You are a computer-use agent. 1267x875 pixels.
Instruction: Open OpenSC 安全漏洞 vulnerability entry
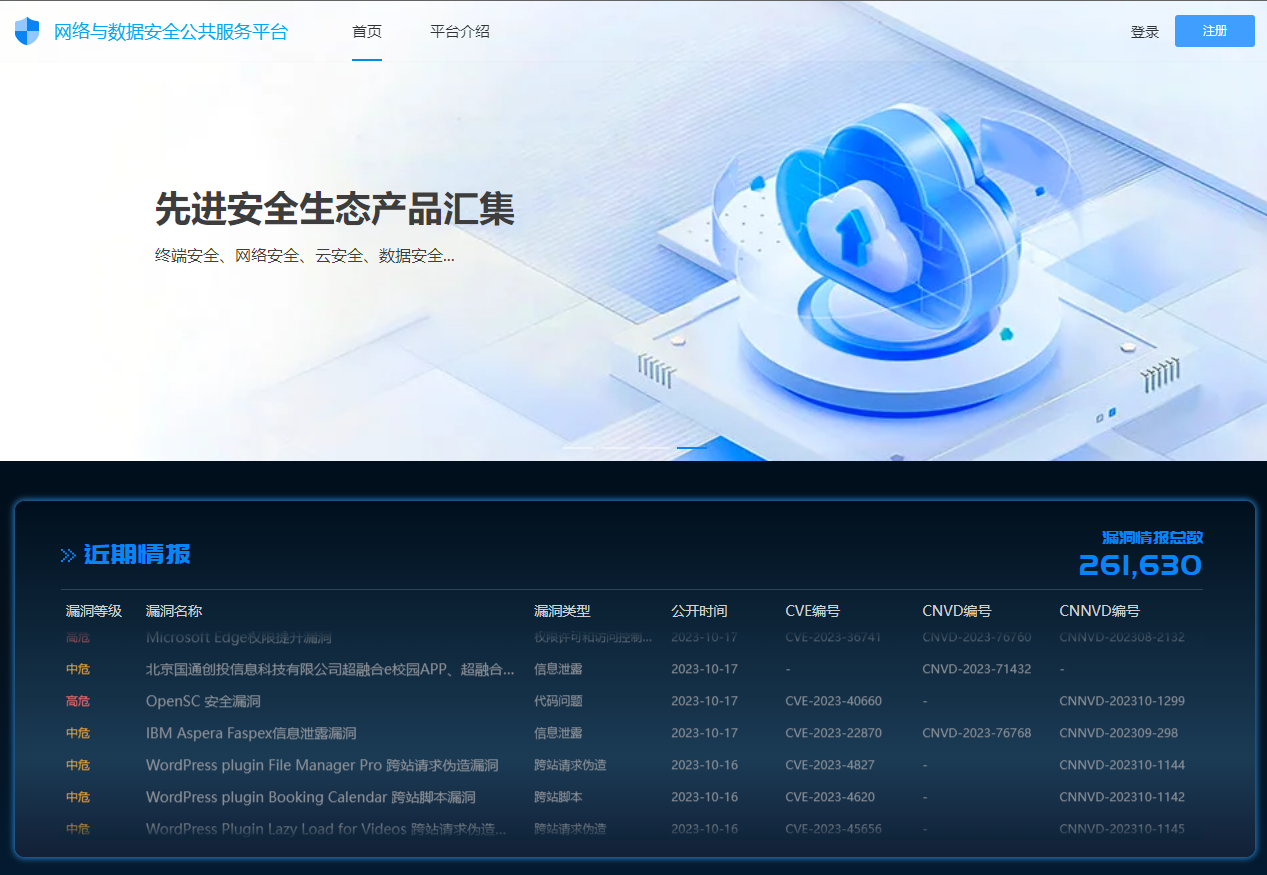203,701
